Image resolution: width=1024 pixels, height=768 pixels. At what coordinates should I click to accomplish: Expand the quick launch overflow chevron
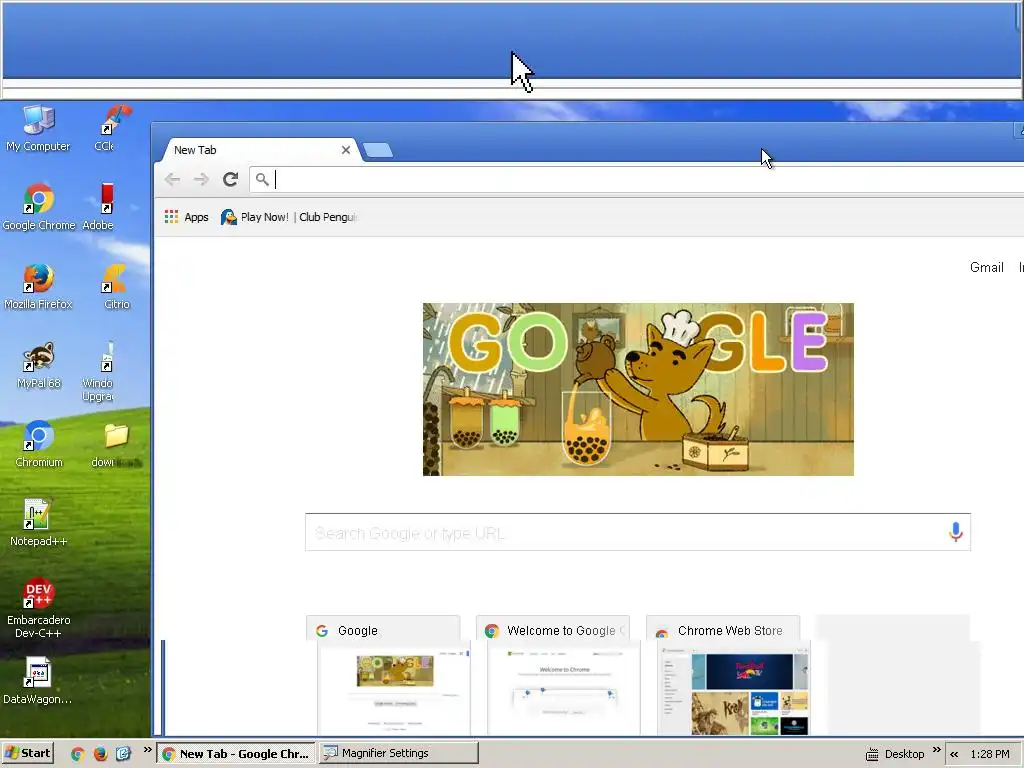point(148,750)
